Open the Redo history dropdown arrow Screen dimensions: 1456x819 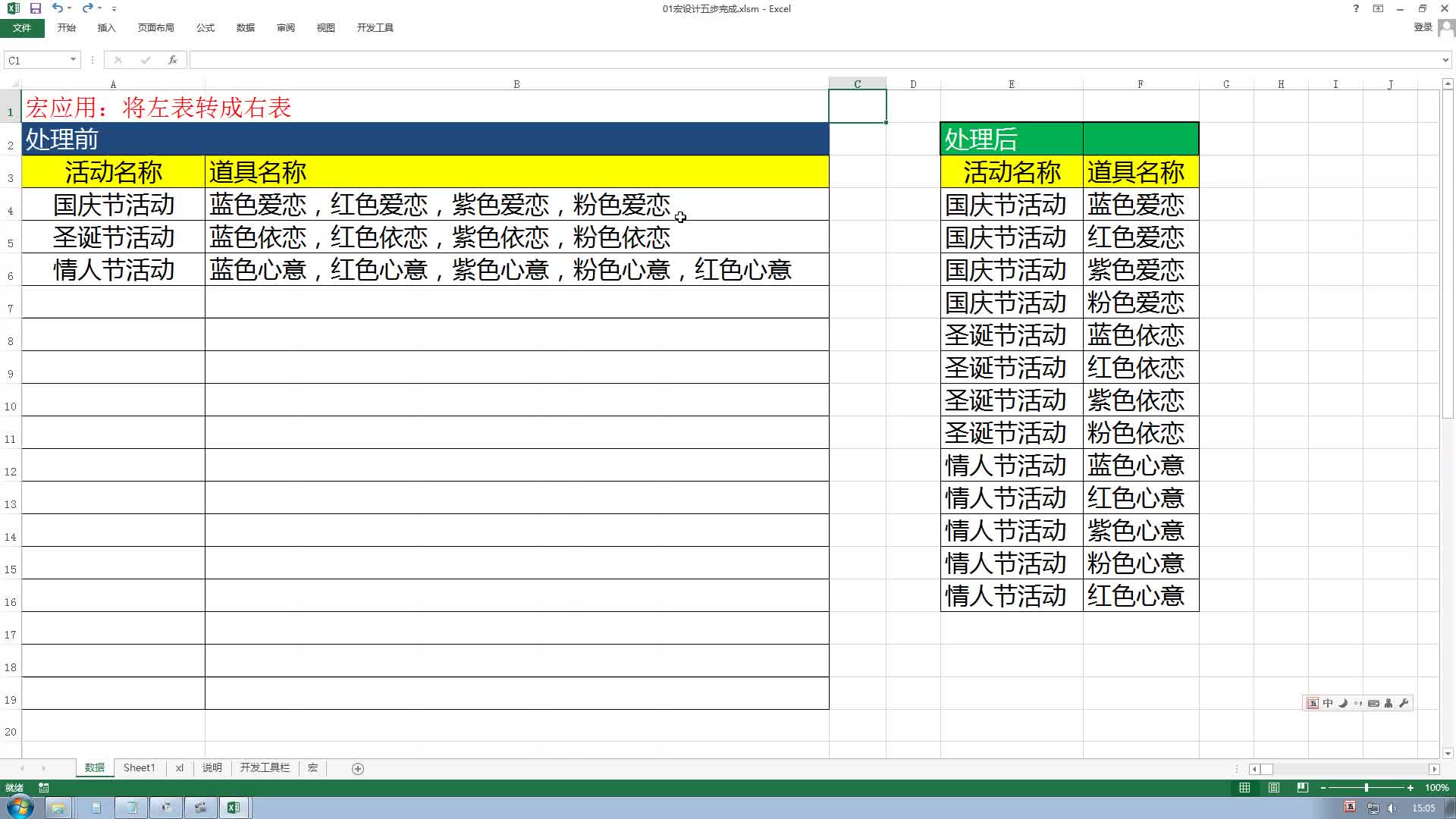(99, 8)
